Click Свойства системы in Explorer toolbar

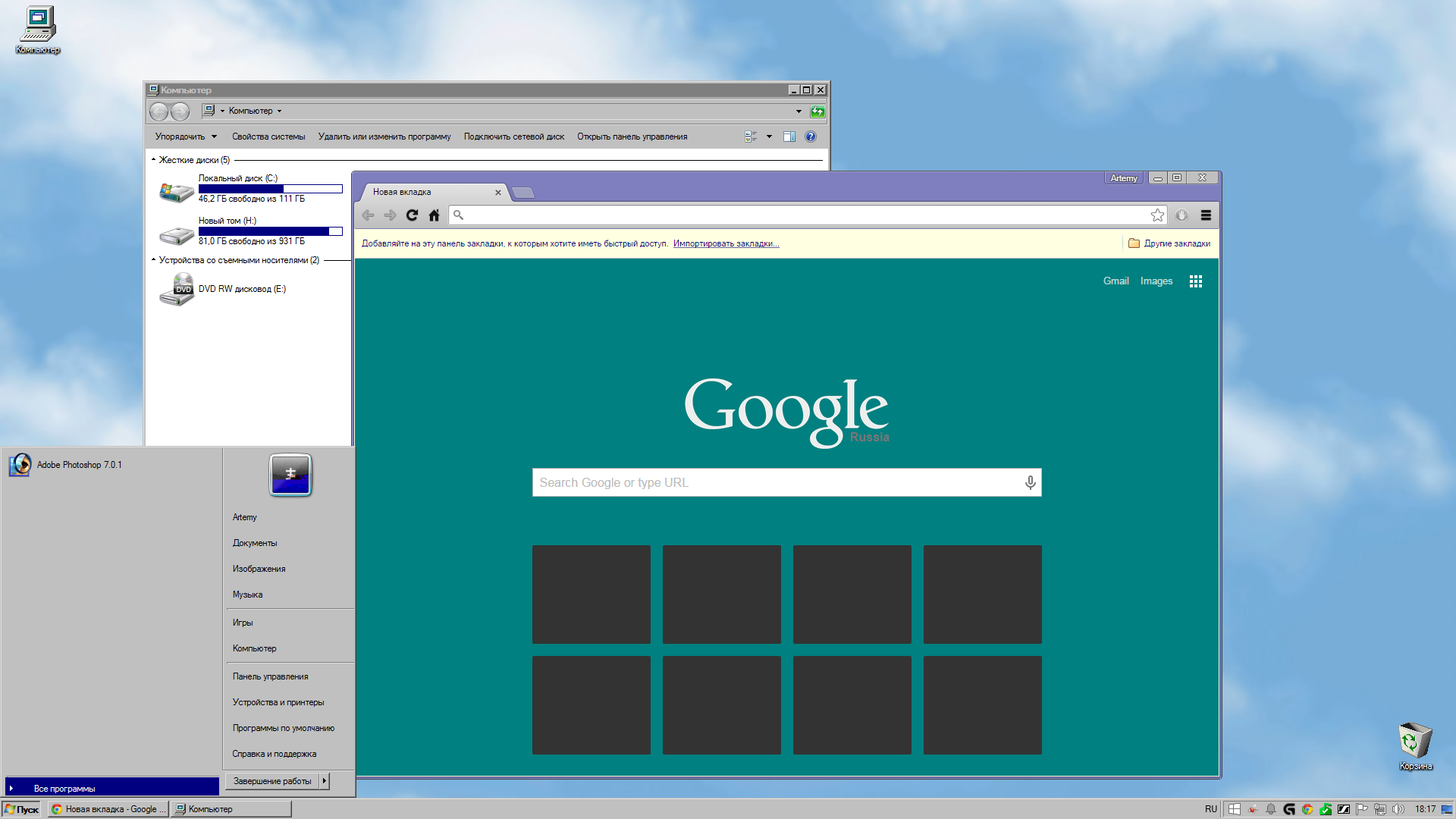coord(268,136)
